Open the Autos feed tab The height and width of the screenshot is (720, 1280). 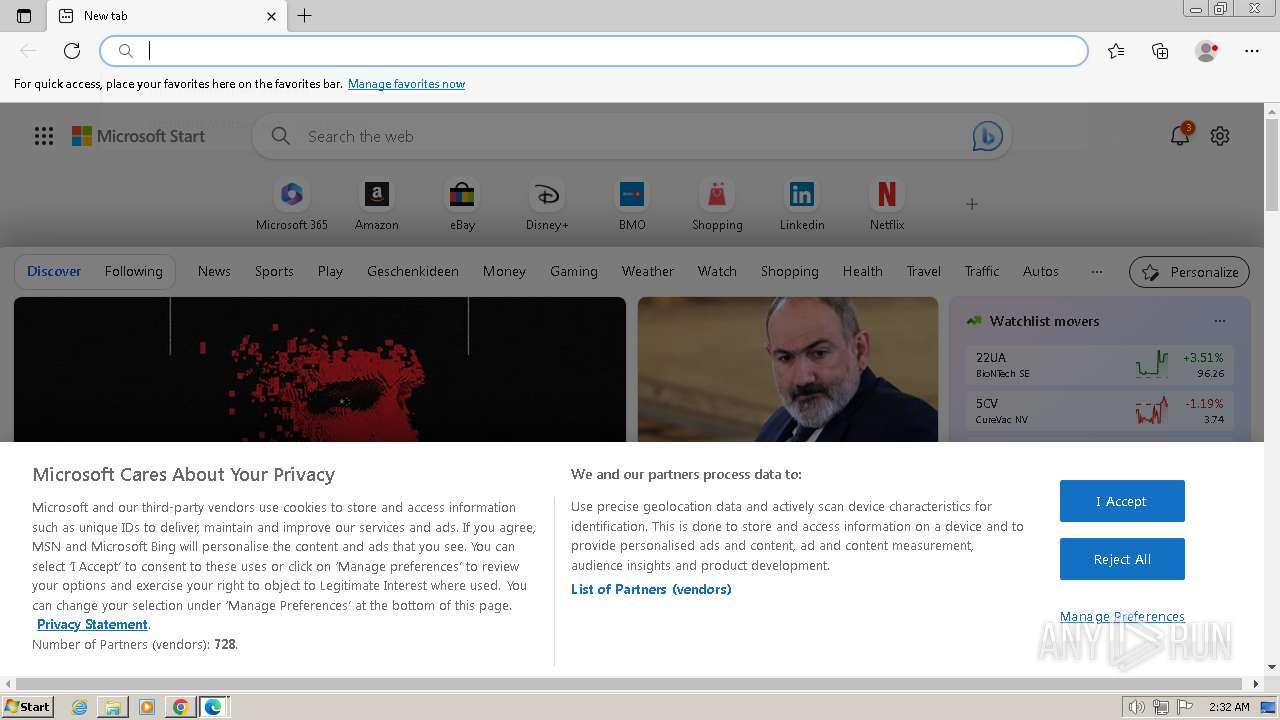1041,271
